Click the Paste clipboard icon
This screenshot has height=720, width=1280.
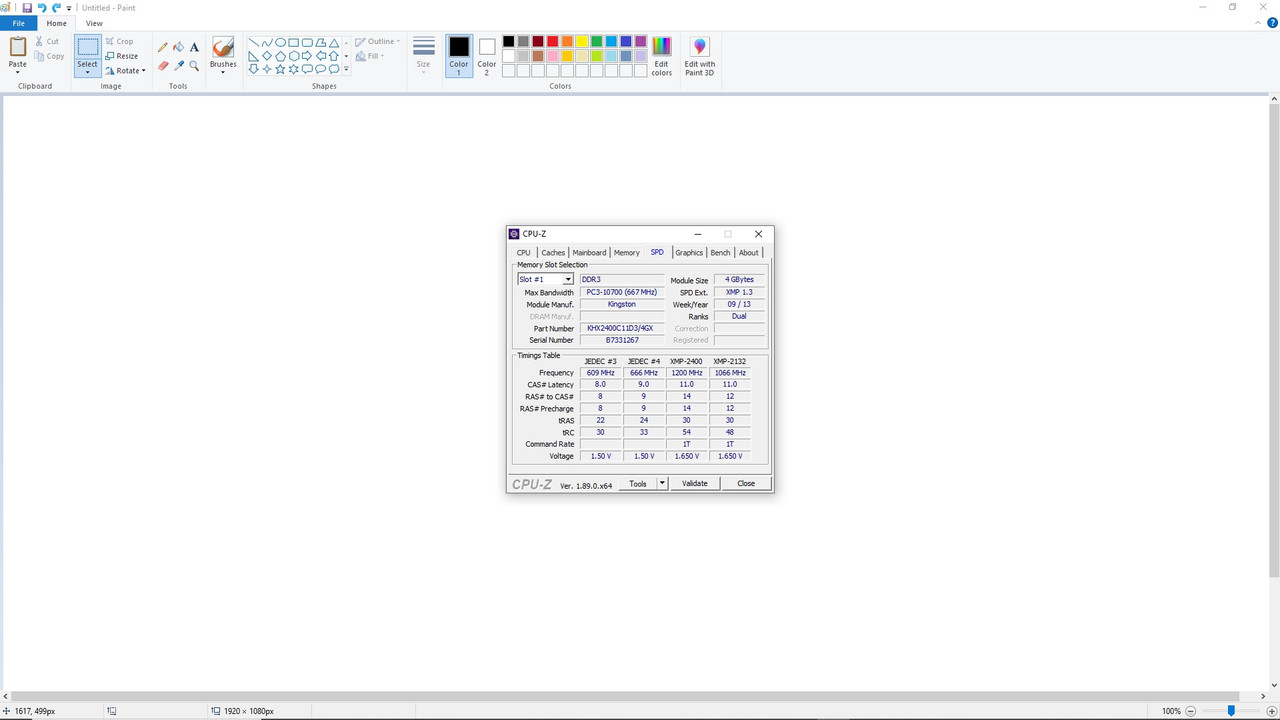tap(18, 46)
